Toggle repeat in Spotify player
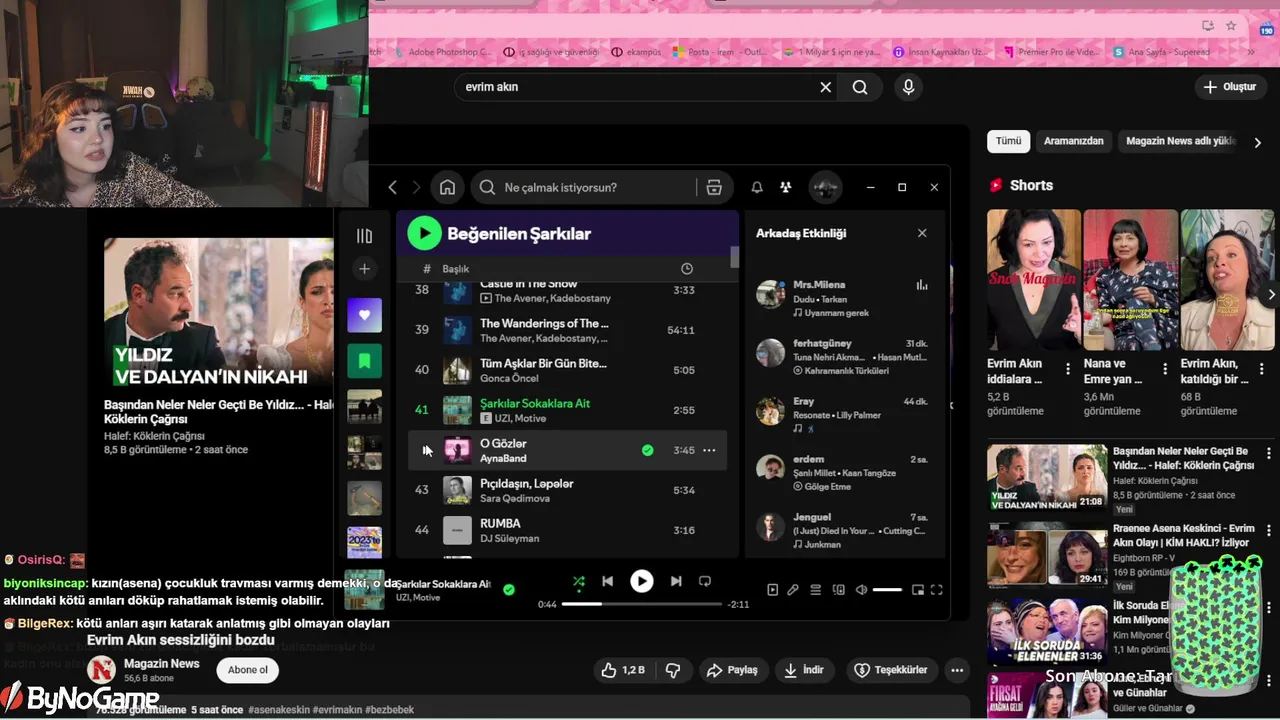Image resolution: width=1280 pixels, height=720 pixels. (705, 581)
